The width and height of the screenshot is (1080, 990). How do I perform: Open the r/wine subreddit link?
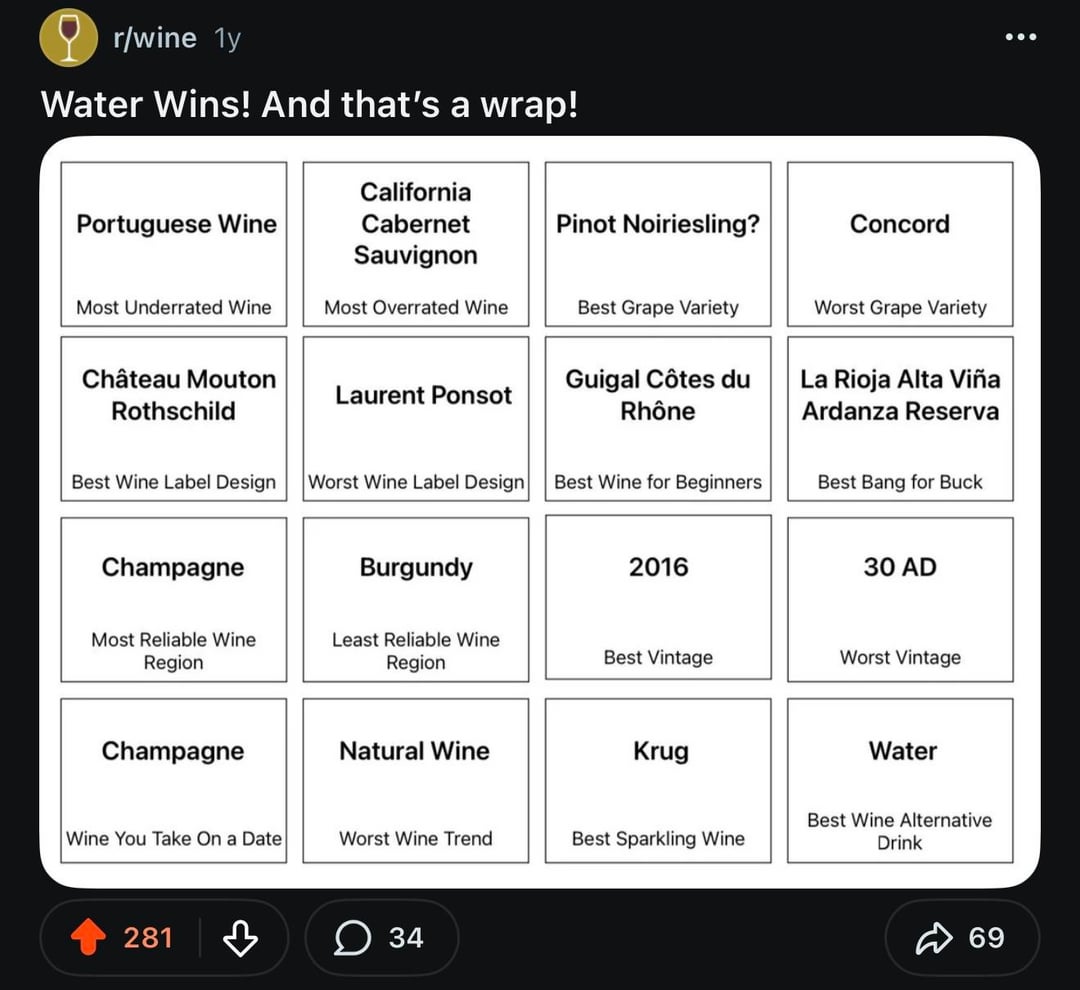pos(154,39)
